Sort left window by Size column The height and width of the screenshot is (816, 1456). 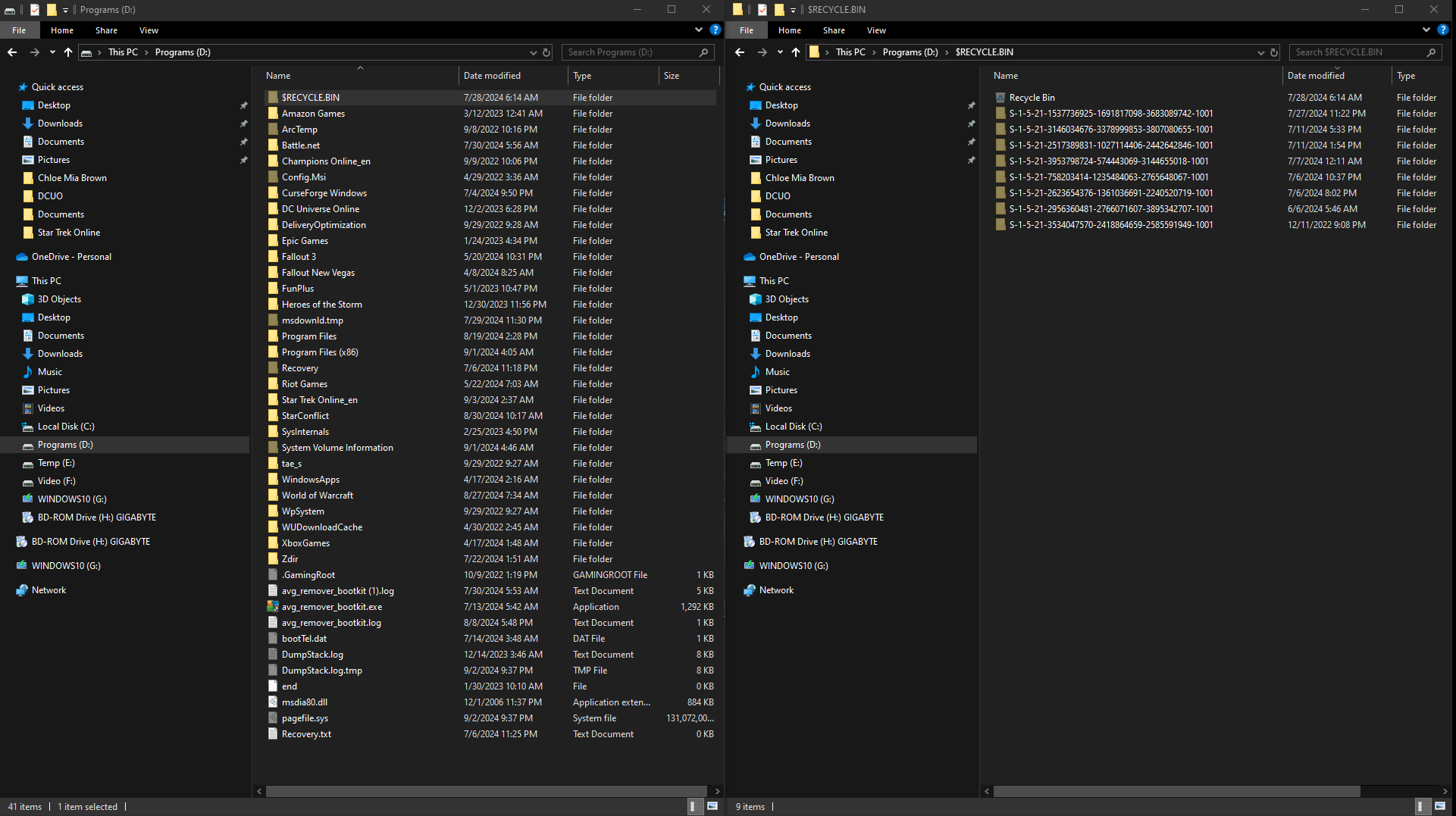[688, 76]
